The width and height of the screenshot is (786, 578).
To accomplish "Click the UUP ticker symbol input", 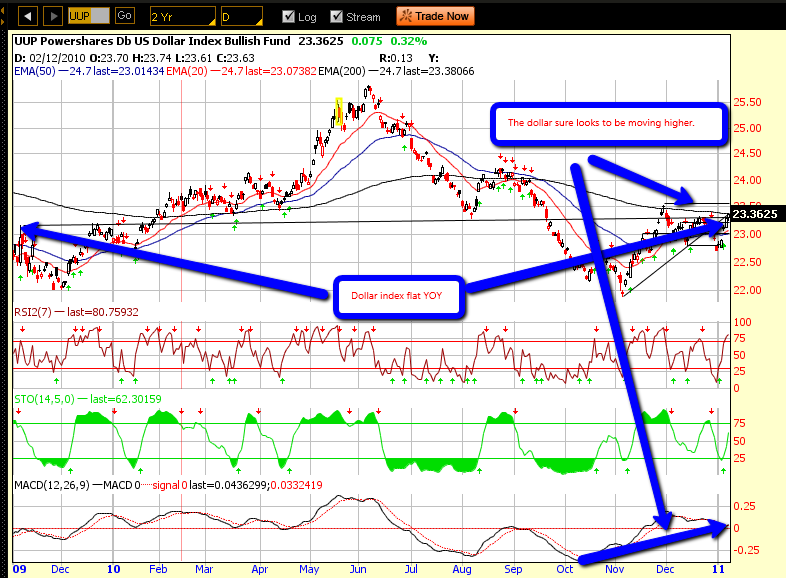I will 89,16.
